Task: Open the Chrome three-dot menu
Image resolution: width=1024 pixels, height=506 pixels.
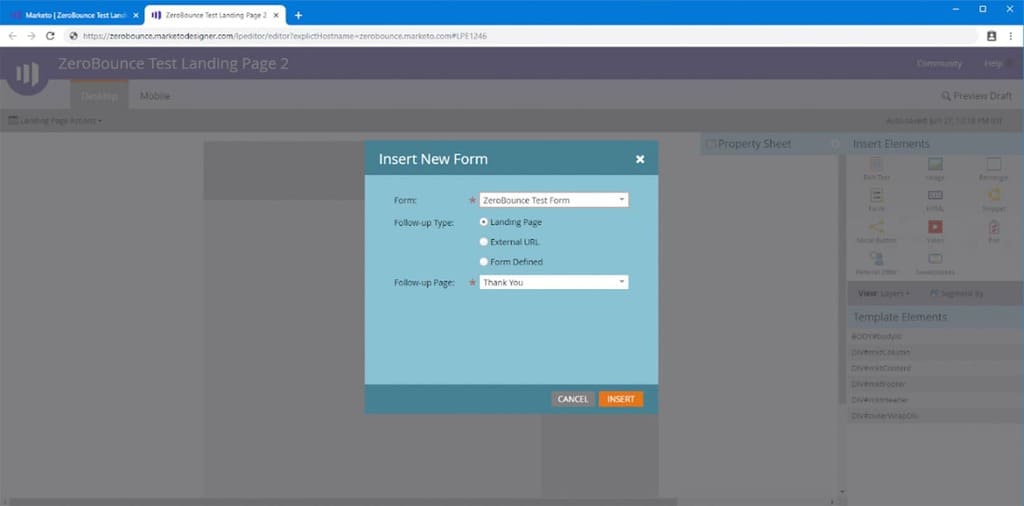Action: point(1010,36)
